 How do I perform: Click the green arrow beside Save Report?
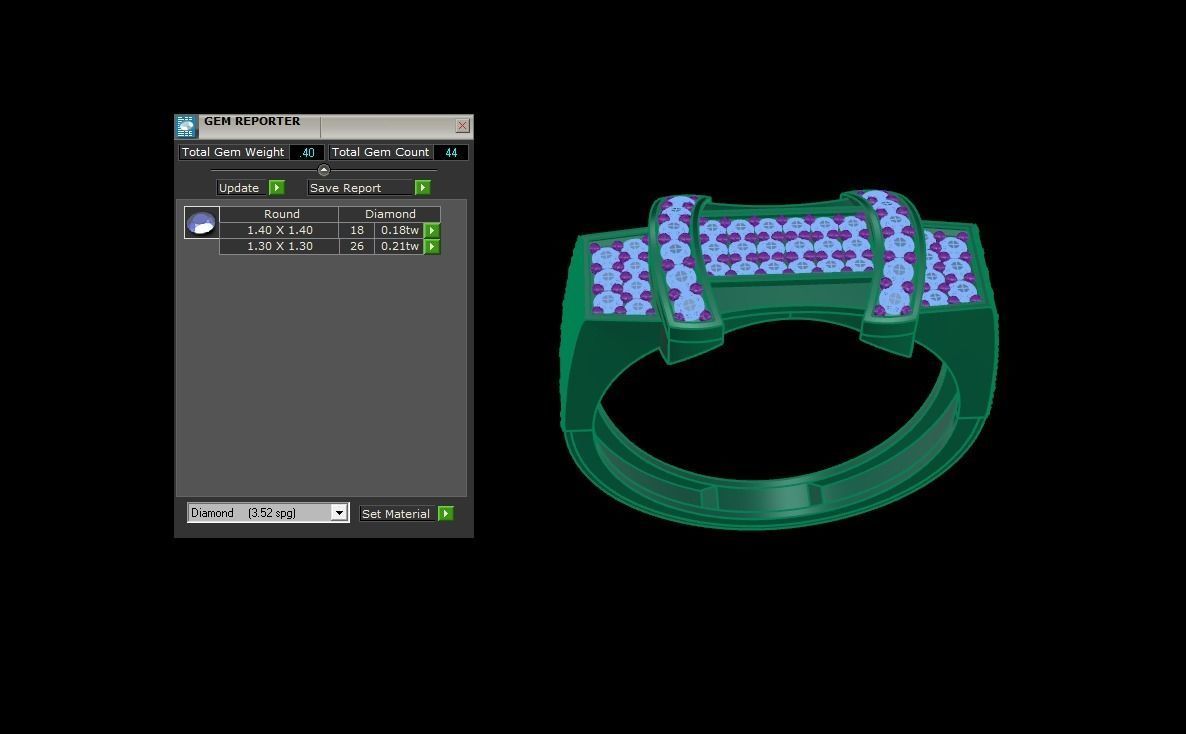[x=423, y=188]
